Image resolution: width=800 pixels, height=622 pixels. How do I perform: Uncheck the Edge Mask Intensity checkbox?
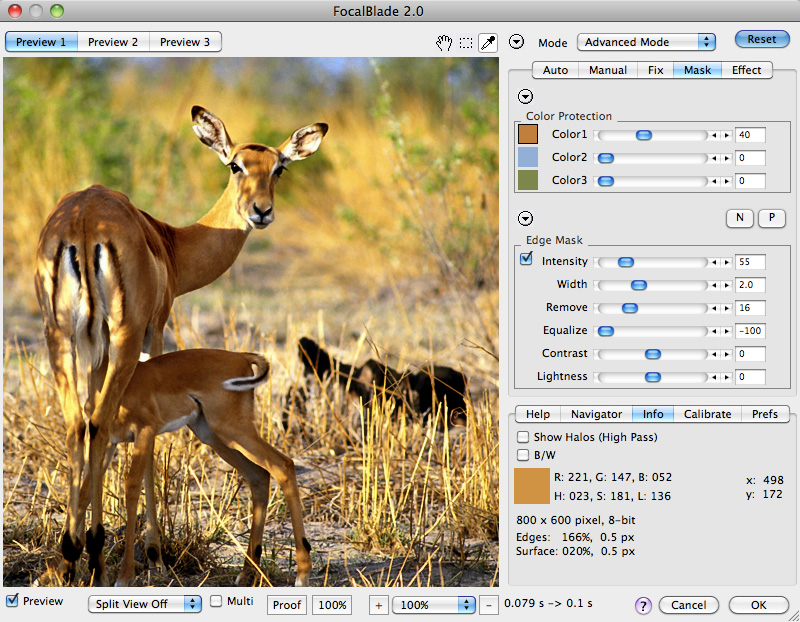coord(527,260)
